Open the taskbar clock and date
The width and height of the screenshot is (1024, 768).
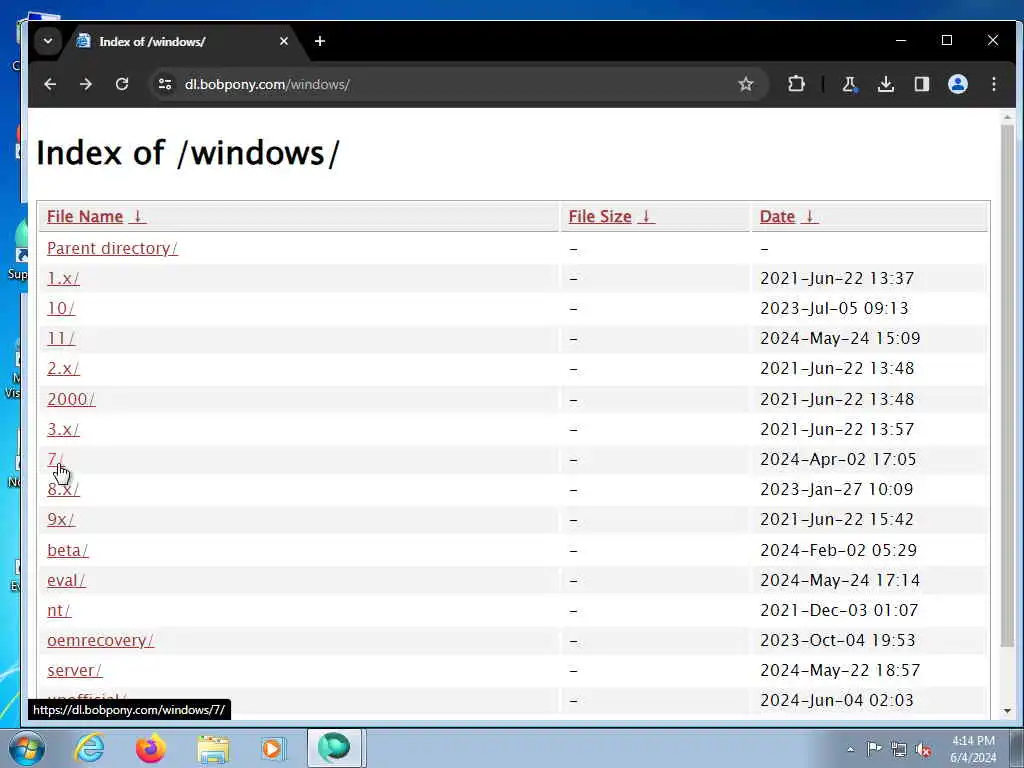point(973,749)
